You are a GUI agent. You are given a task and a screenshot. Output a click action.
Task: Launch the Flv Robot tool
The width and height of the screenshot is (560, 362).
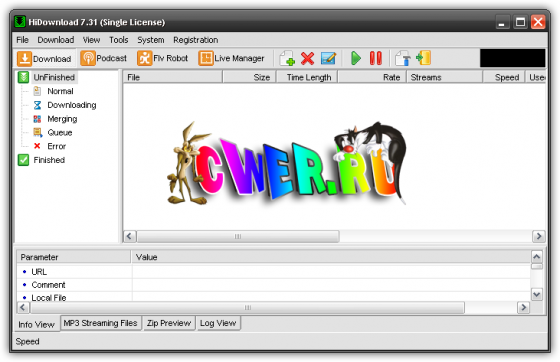coord(163,58)
